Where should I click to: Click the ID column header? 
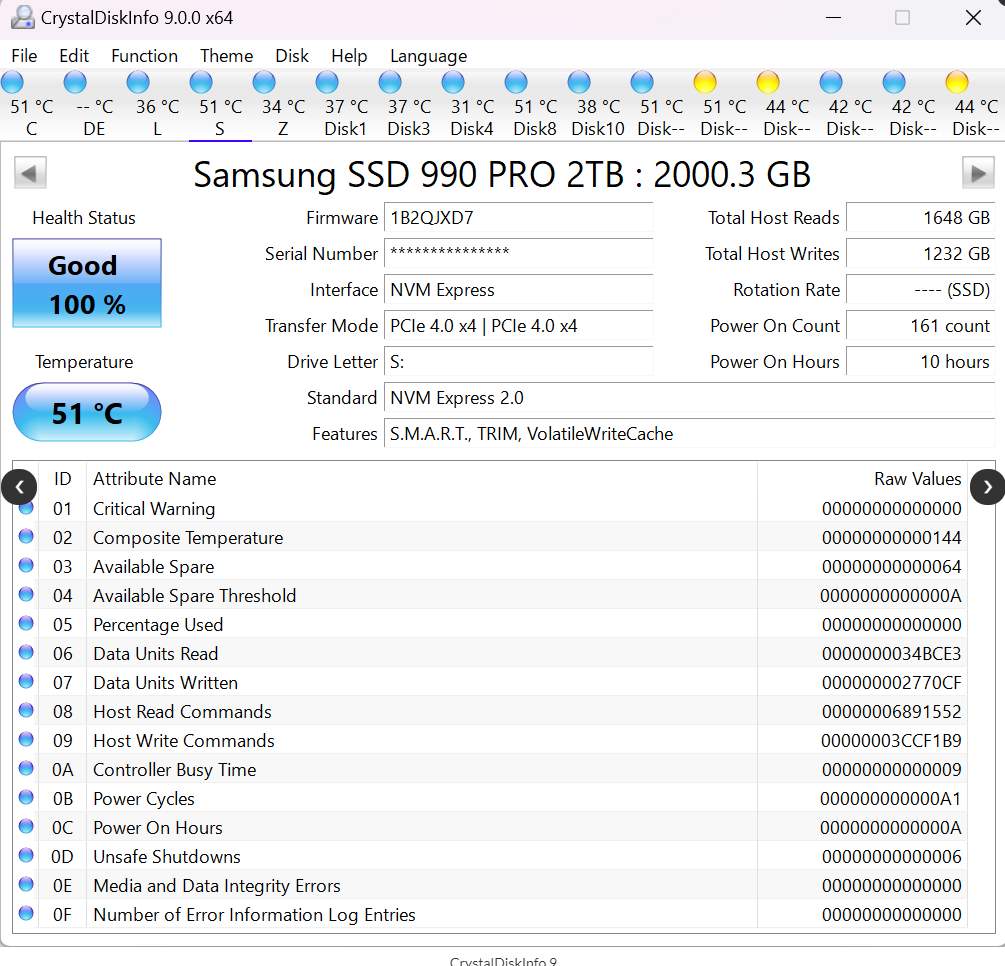click(62, 479)
